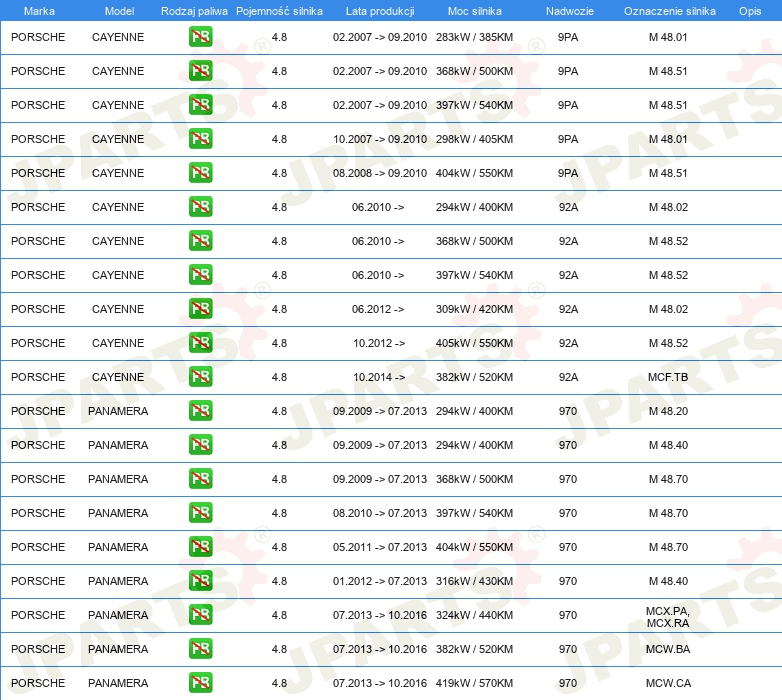This screenshot has height=700, width=782.
Task: Click the MCX.PA, MCX.RA engine code cell
Action: click(x=667, y=616)
